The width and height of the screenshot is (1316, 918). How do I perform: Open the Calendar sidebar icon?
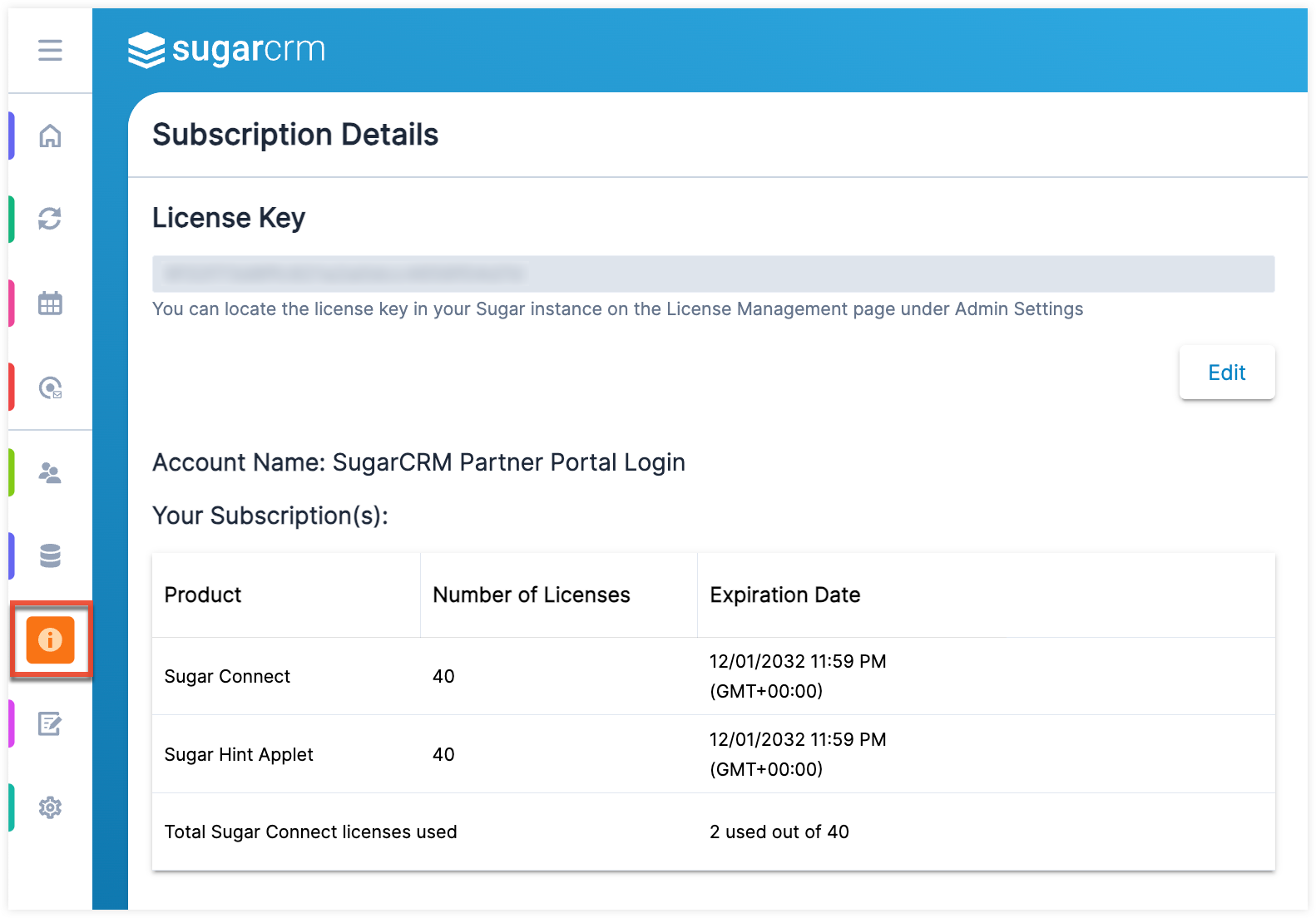pos(50,304)
